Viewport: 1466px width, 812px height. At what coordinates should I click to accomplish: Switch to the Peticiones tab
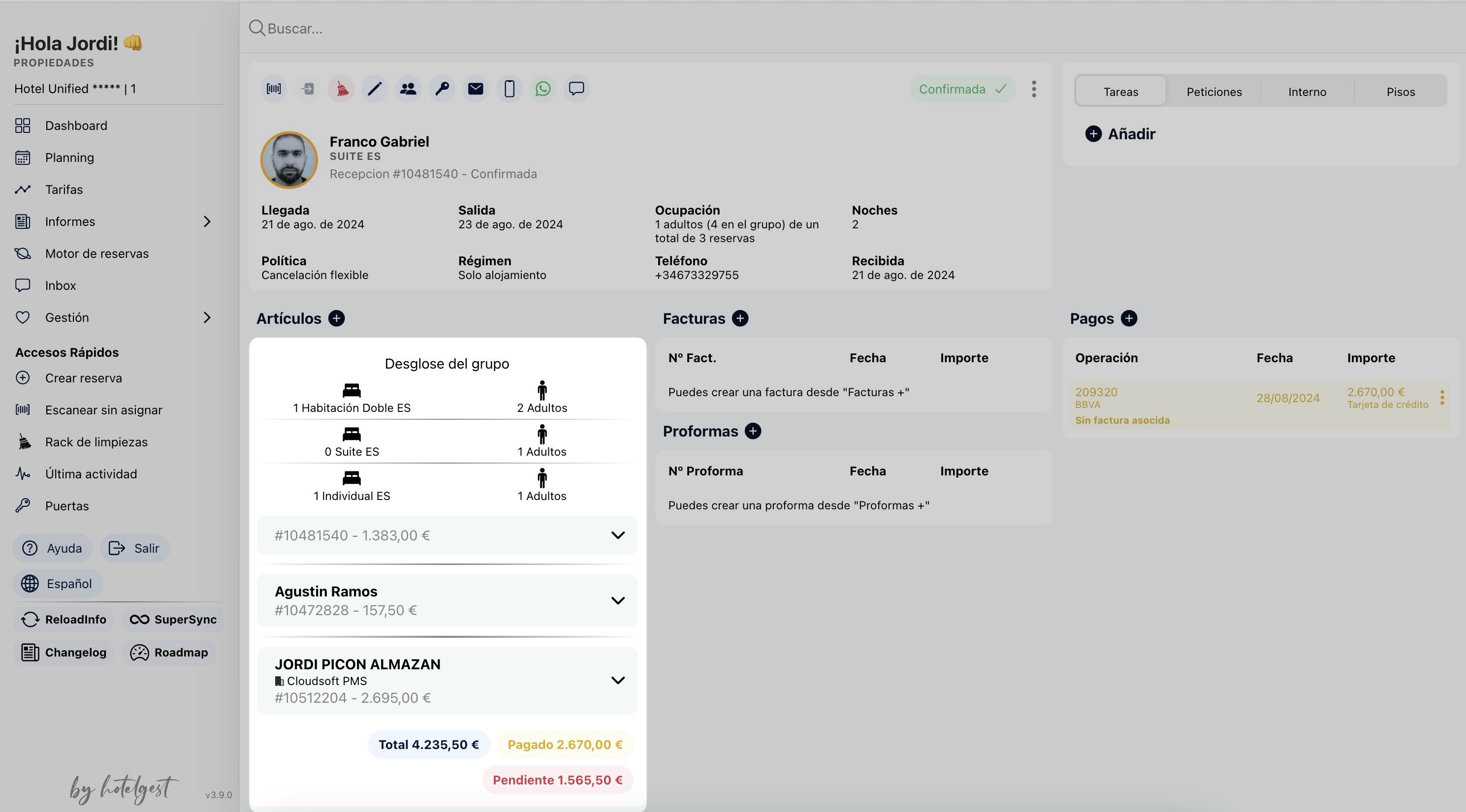1214,92
